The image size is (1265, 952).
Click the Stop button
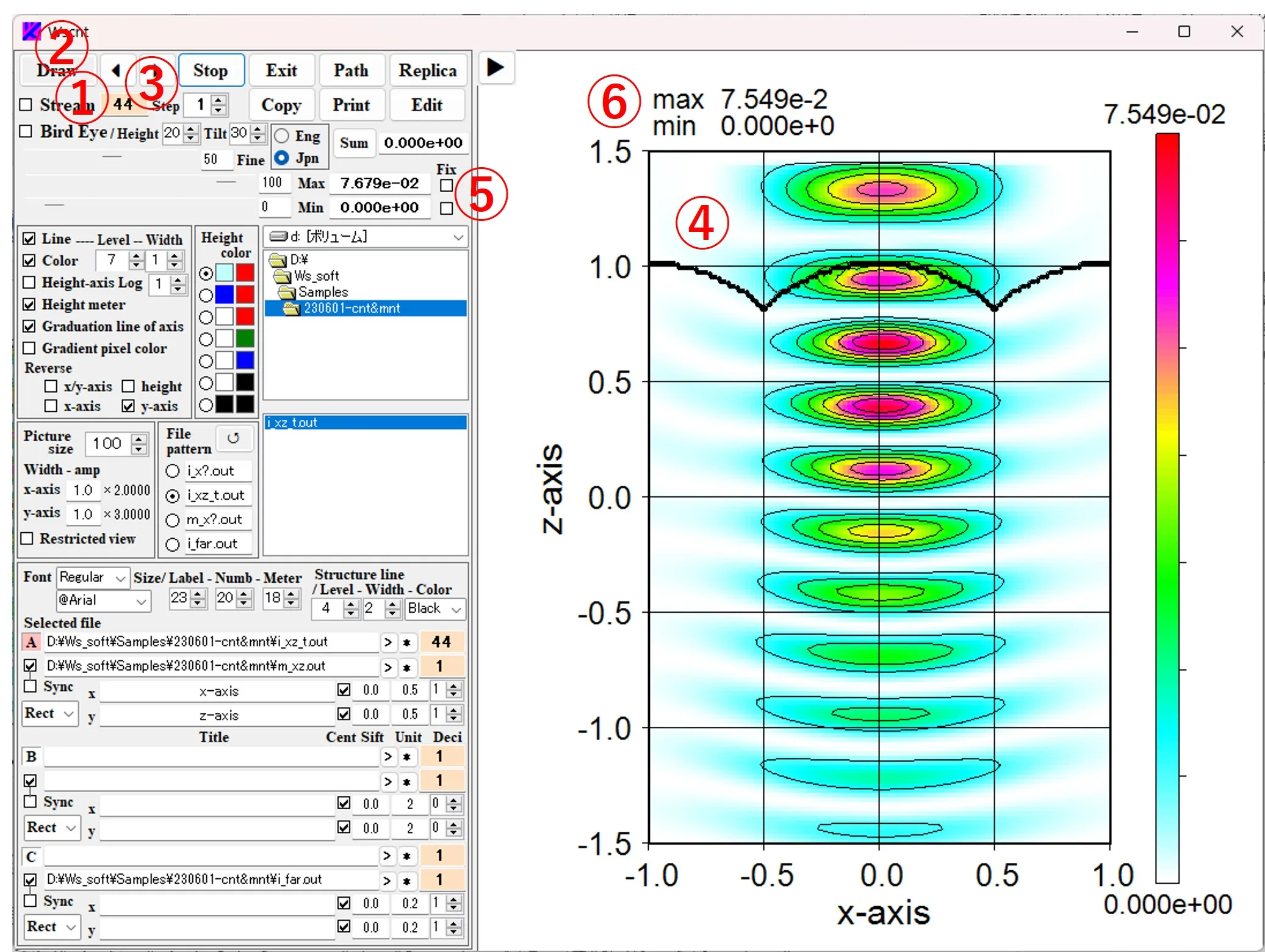[211, 70]
